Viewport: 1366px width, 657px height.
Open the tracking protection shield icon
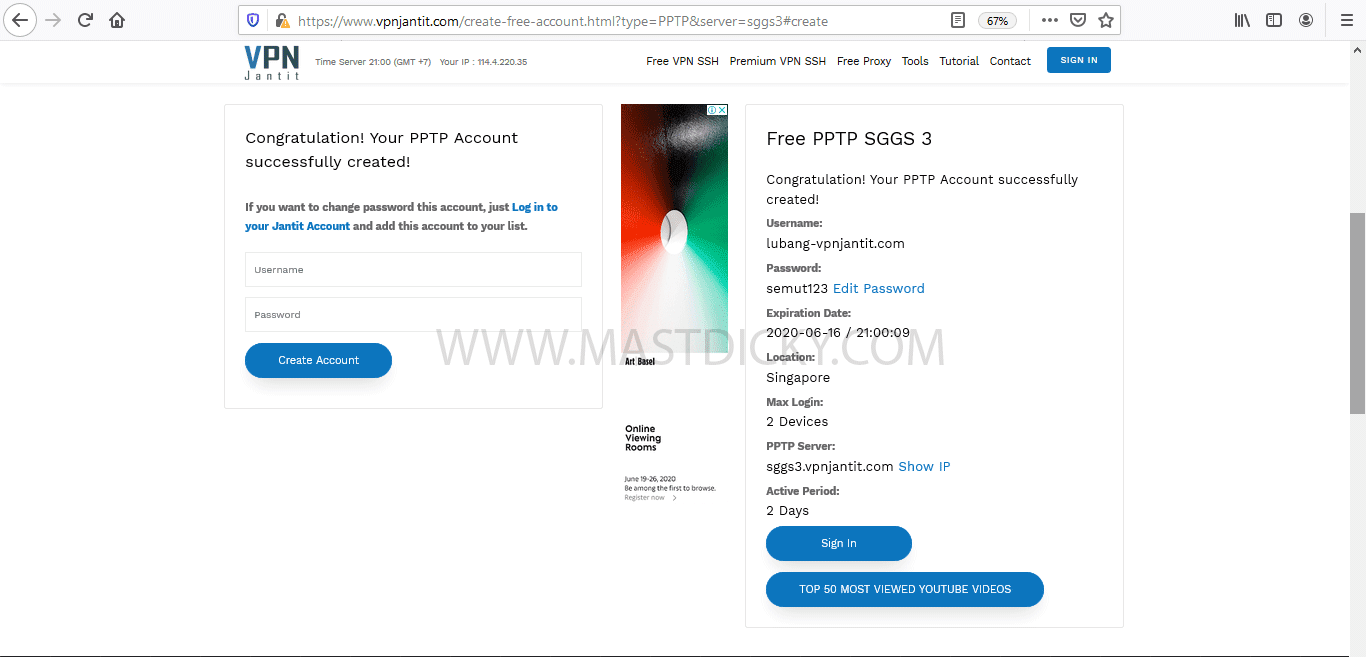(x=253, y=20)
